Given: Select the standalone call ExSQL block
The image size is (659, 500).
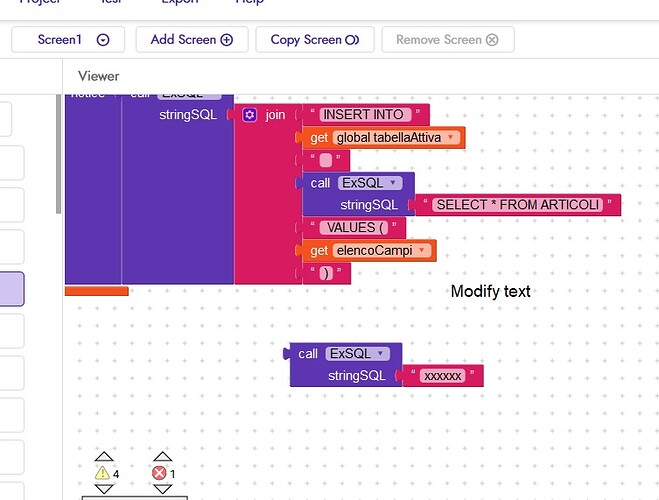Looking at the screenshot, I should coord(308,354).
